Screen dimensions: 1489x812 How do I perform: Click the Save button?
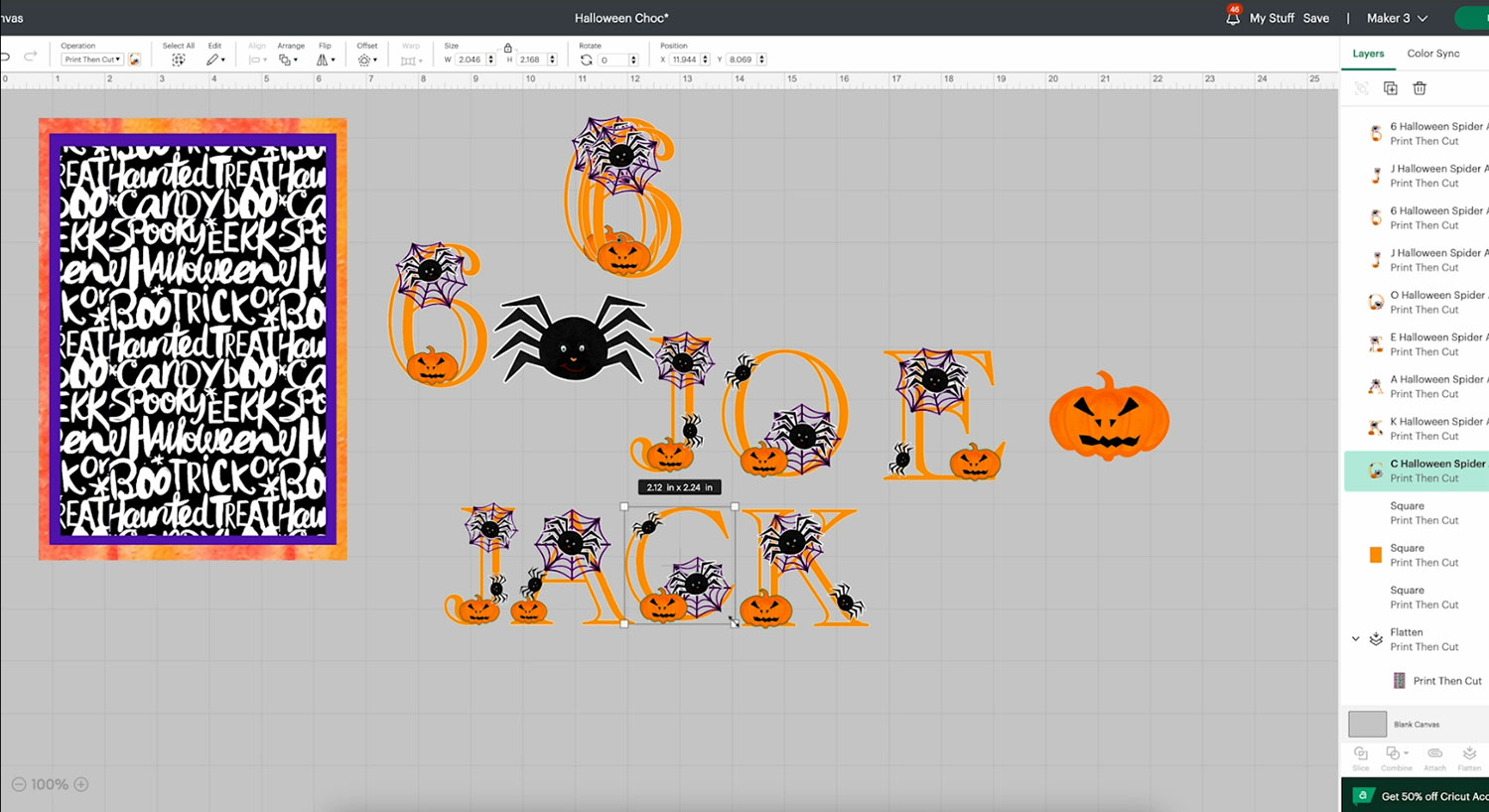pyautogui.click(x=1315, y=18)
